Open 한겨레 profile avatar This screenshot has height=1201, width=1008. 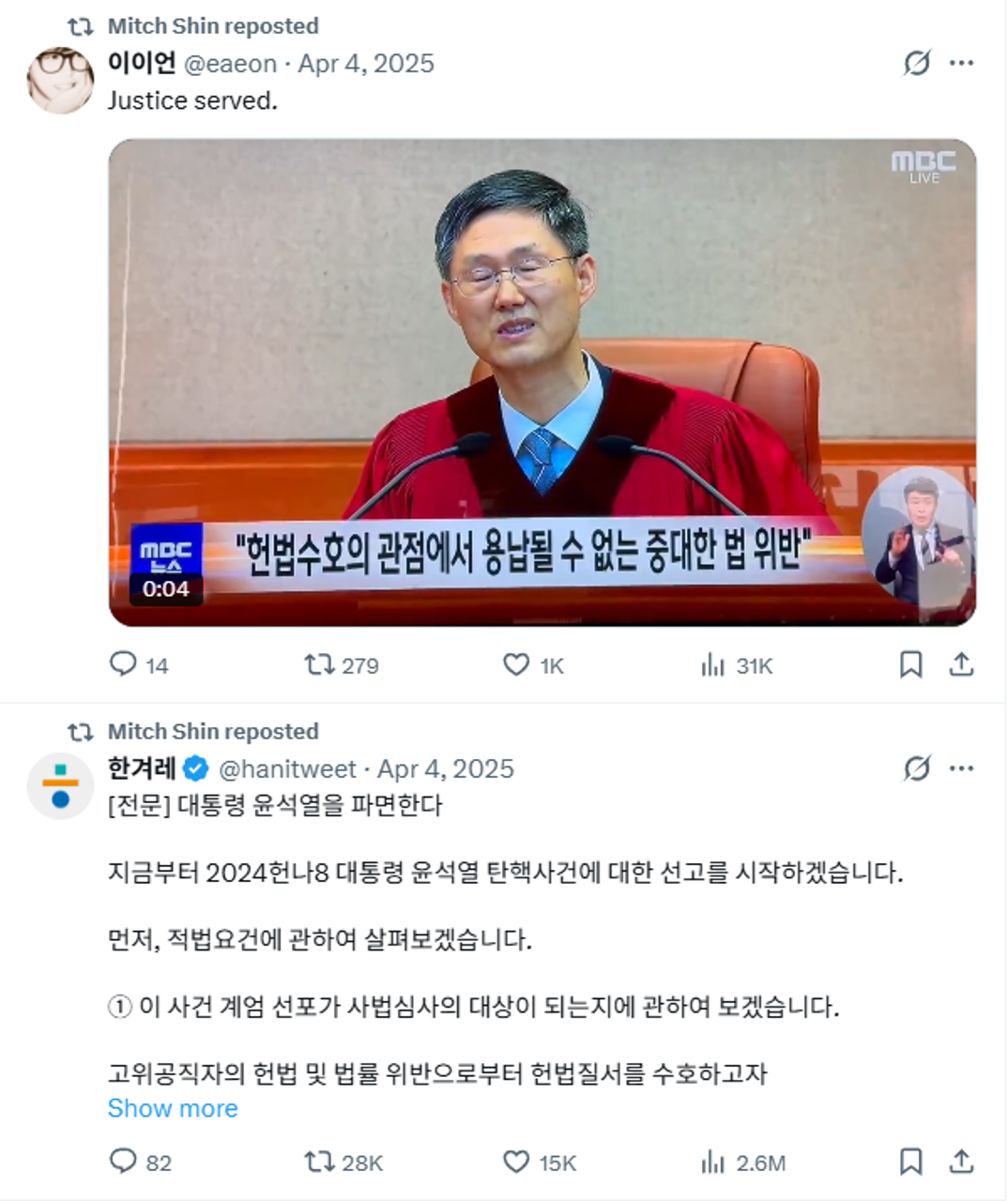click(60, 786)
